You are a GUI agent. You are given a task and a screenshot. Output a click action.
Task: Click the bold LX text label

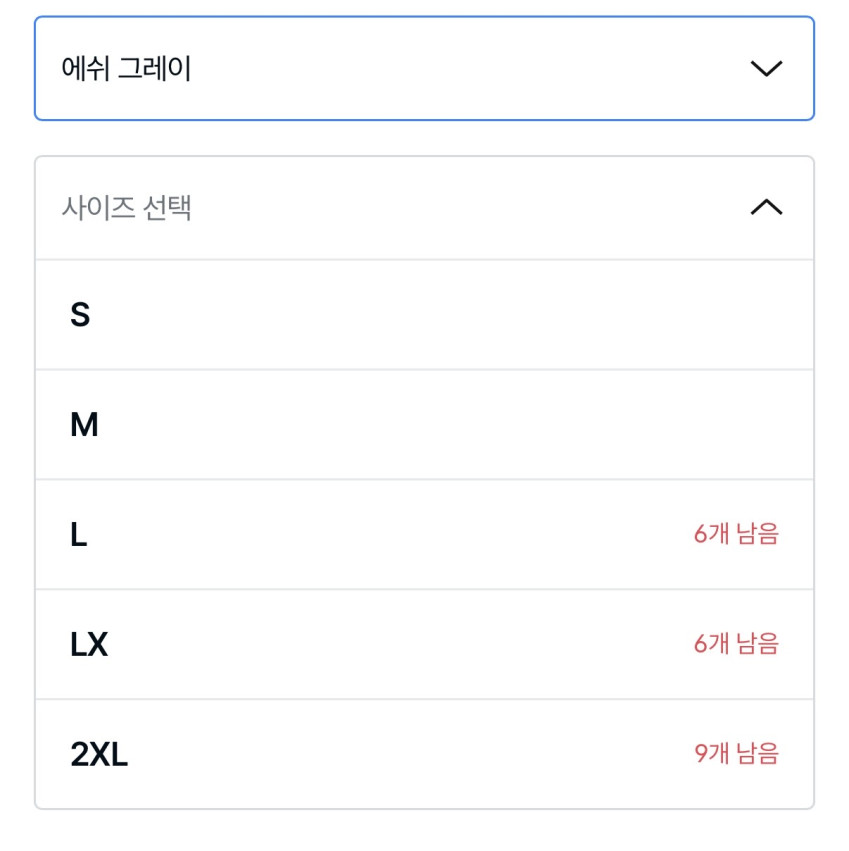click(x=89, y=645)
